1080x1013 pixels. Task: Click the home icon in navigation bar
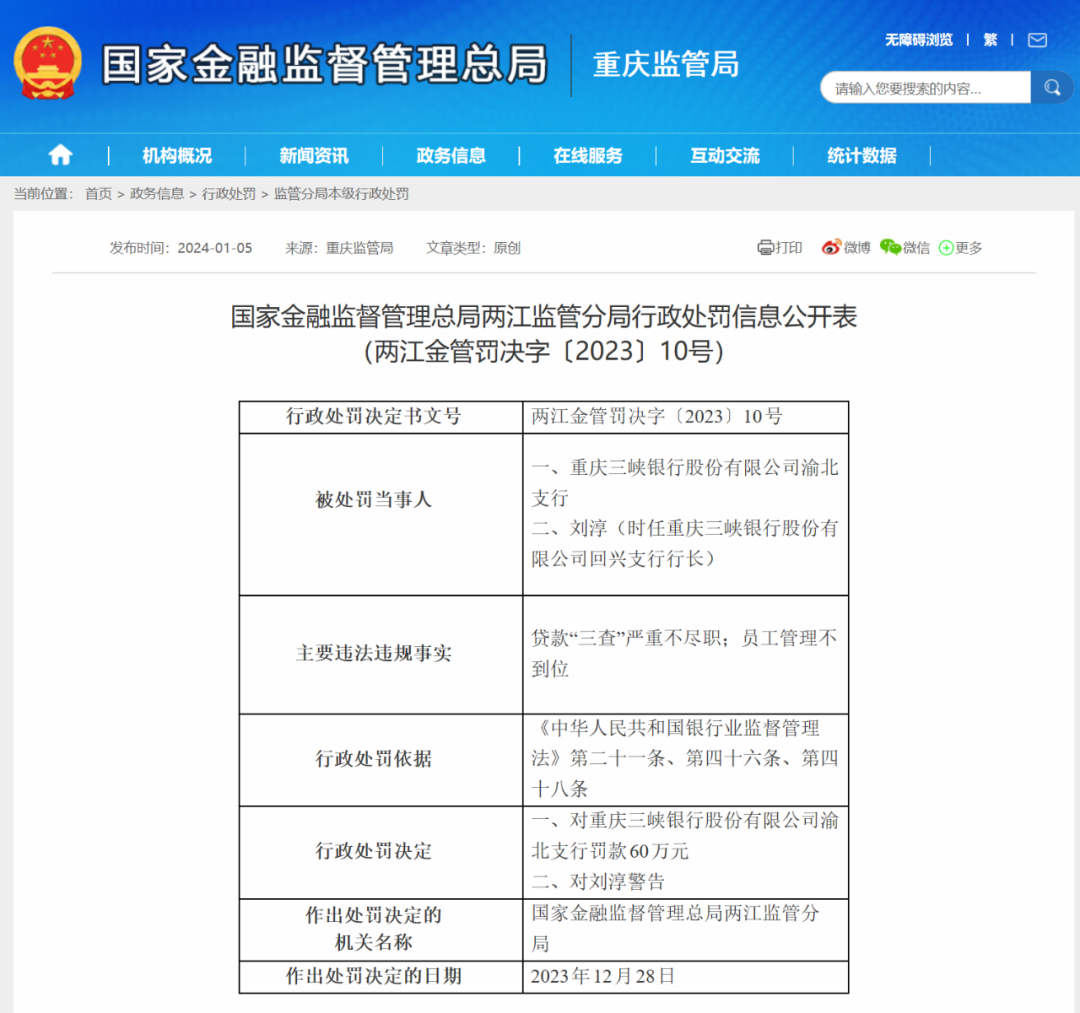pos(60,155)
